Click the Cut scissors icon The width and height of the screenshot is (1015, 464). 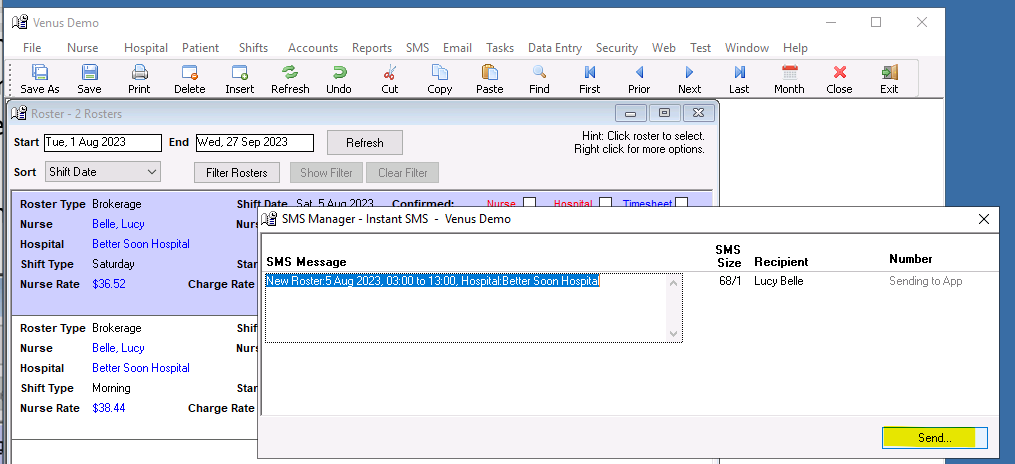pyautogui.click(x=390, y=72)
